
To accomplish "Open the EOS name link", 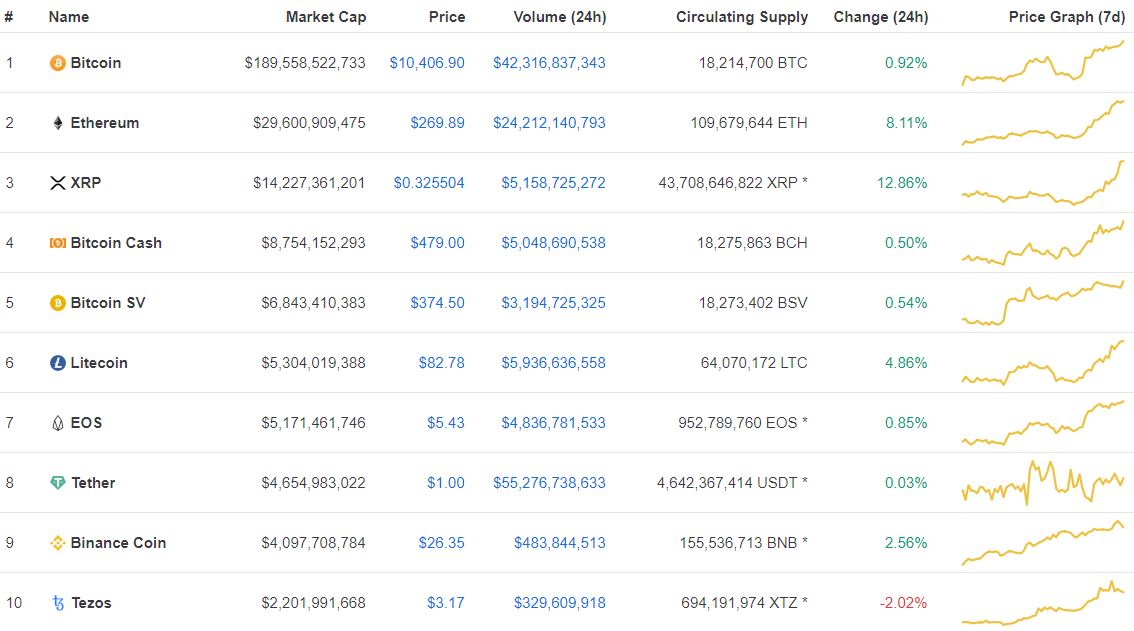I will [86, 423].
